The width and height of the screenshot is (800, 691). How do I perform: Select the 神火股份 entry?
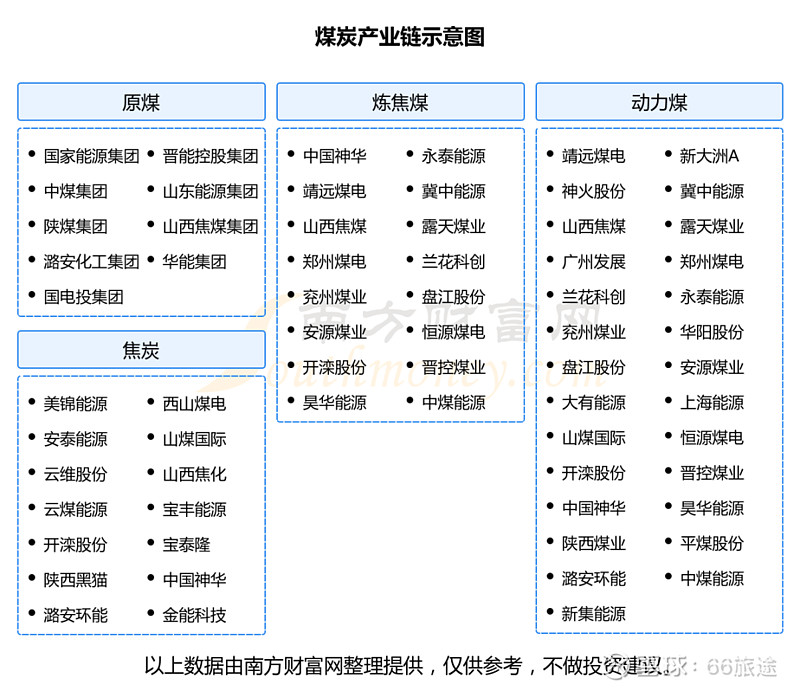pyautogui.click(x=593, y=191)
